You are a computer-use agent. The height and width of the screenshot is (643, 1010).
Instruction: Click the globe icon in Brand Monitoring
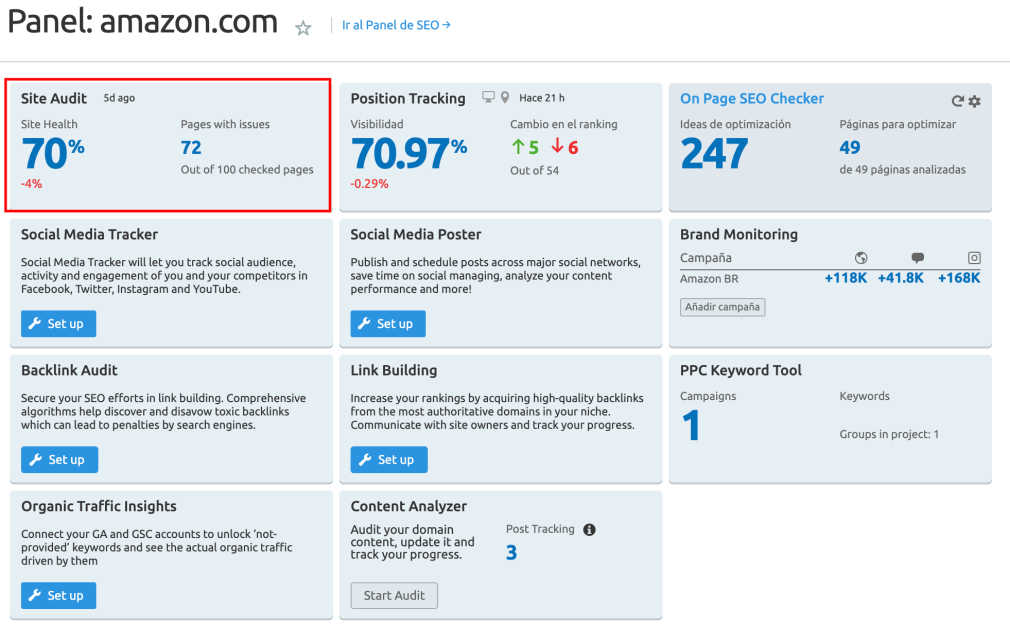click(861, 258)
